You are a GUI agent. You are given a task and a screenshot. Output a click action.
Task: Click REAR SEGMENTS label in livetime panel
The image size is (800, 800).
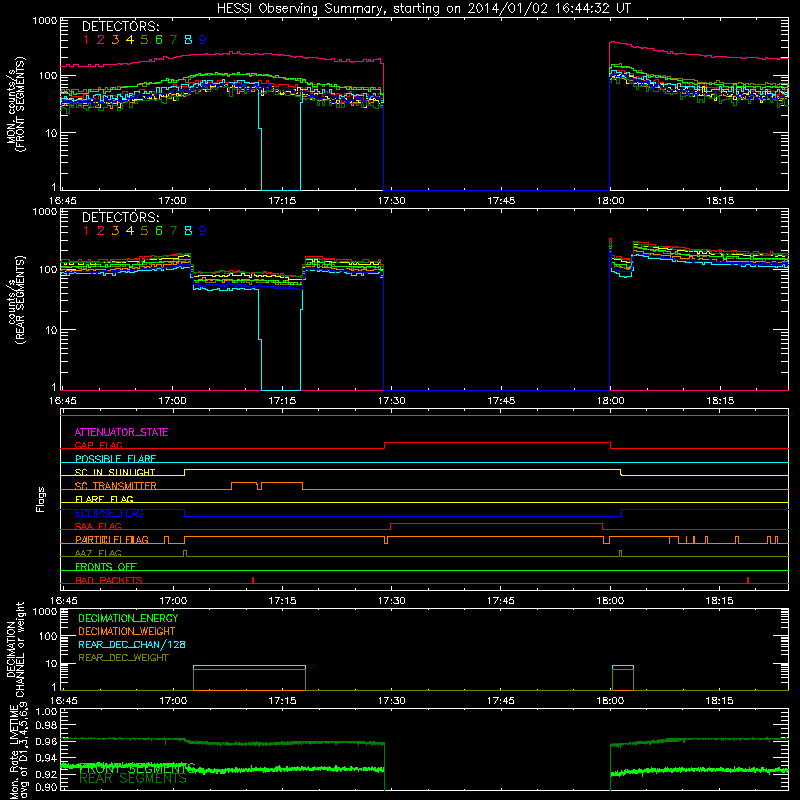[133, 779]
